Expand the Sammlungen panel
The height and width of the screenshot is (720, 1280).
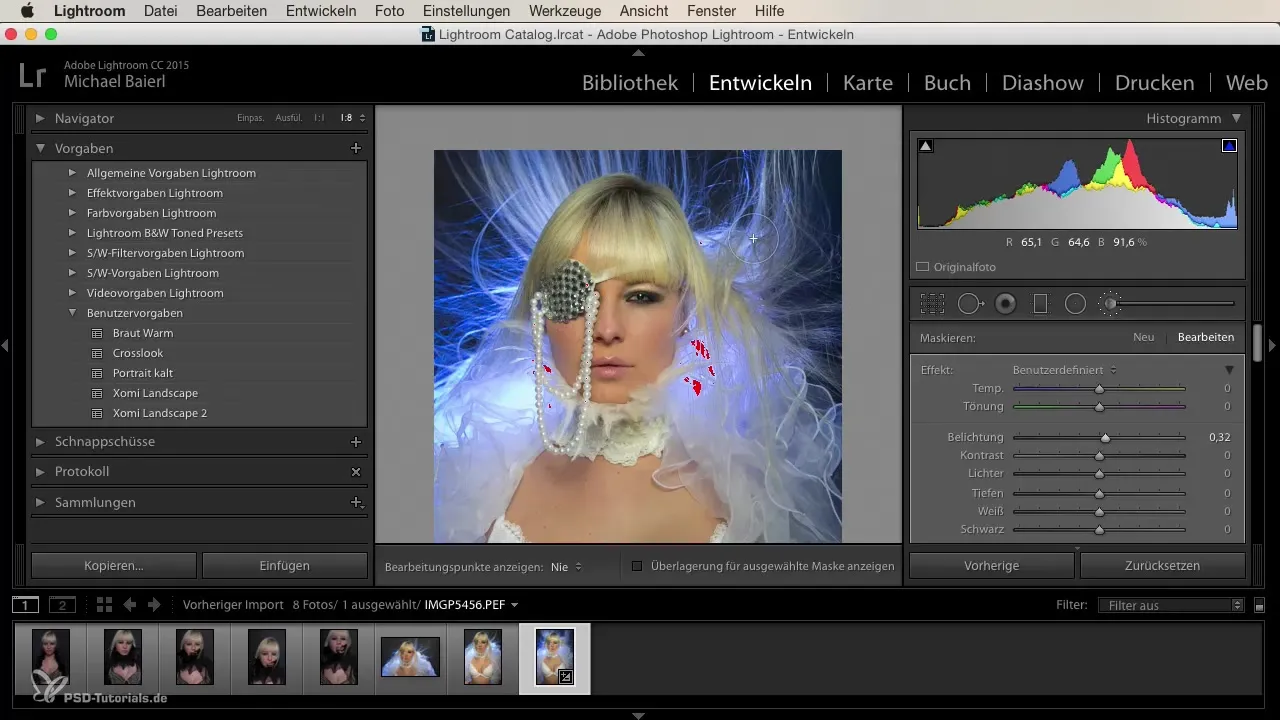pyautogui.click(x=40, y=502)
